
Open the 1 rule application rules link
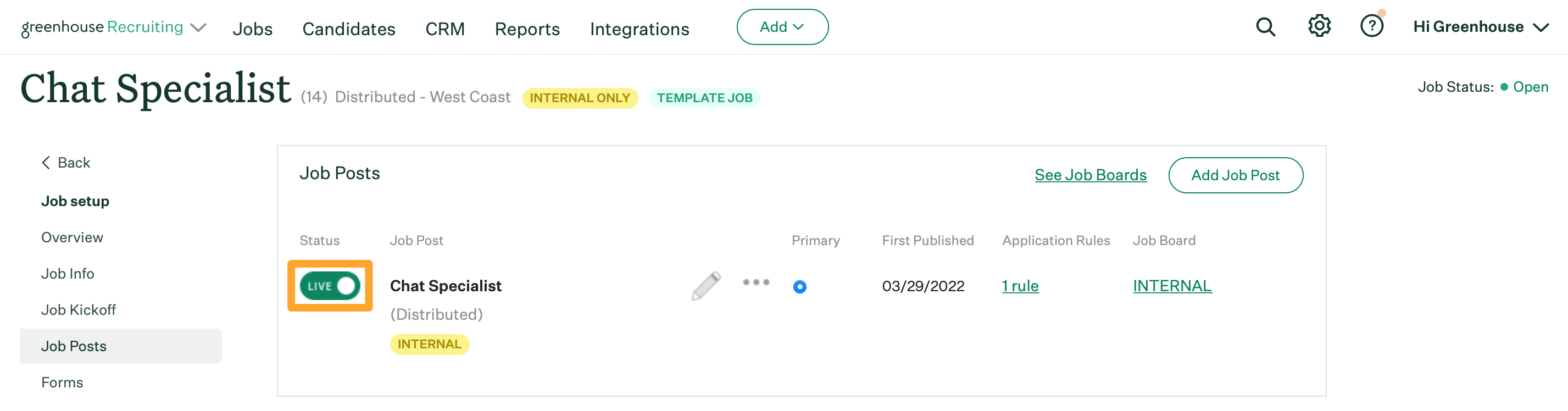point(1020,286)
